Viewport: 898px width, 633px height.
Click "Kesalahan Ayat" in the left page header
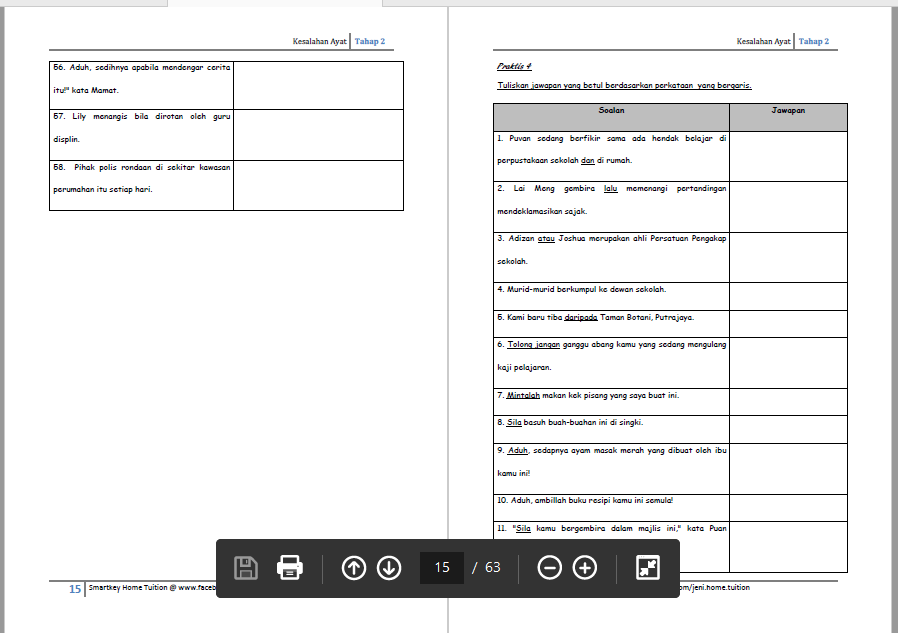[318, 41]
